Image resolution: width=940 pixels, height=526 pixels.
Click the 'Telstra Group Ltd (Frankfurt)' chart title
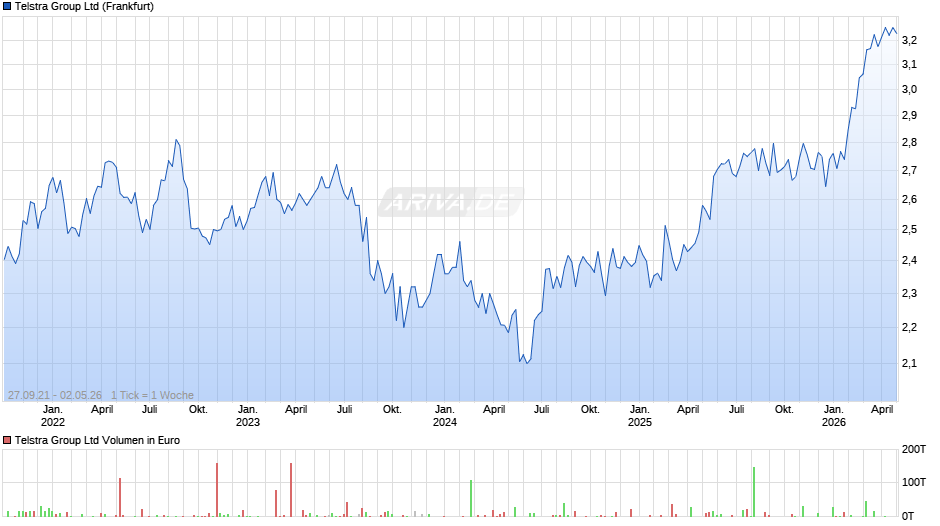(x=85, y=7)
